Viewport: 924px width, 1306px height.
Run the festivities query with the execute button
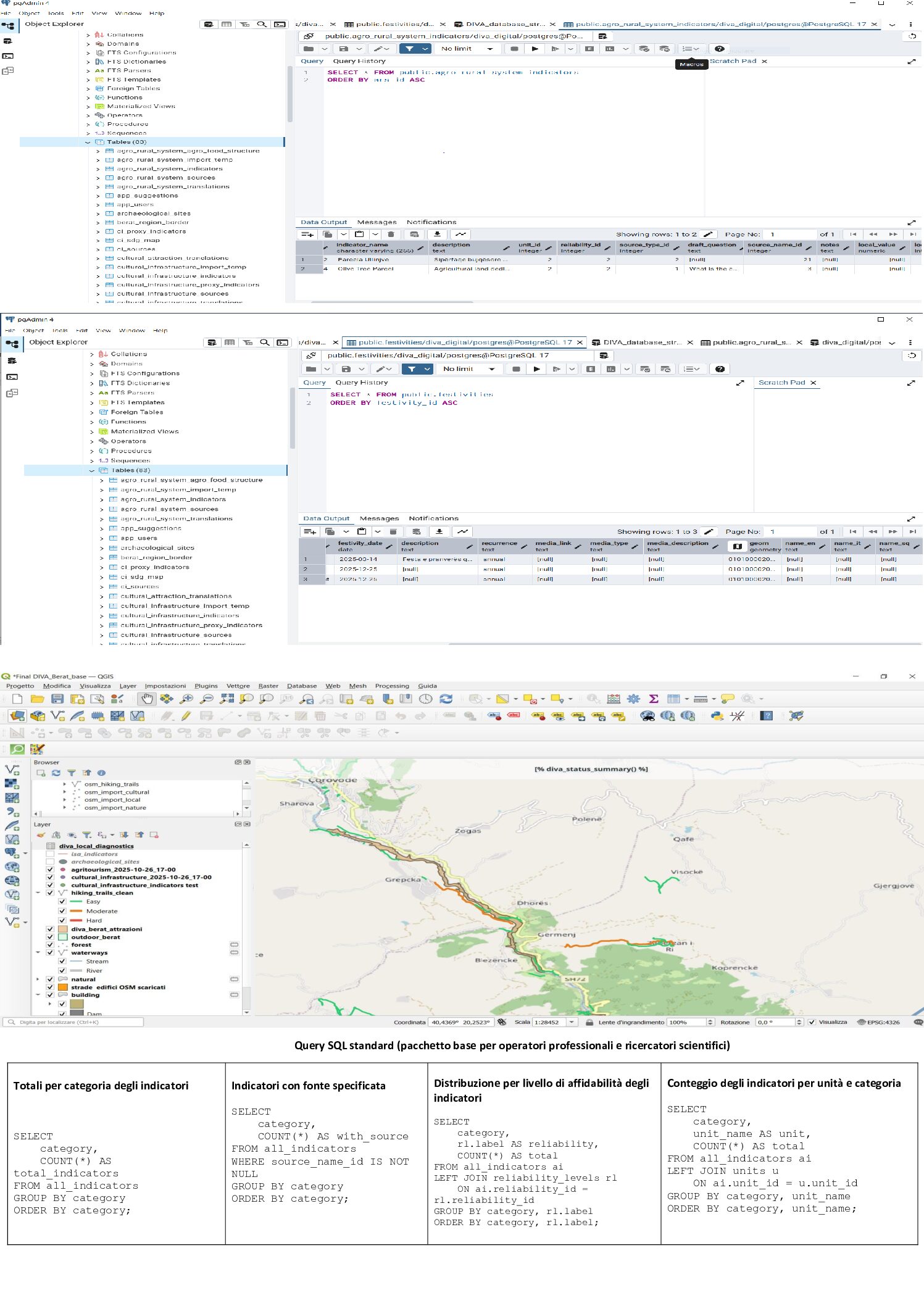click(537, 369)
